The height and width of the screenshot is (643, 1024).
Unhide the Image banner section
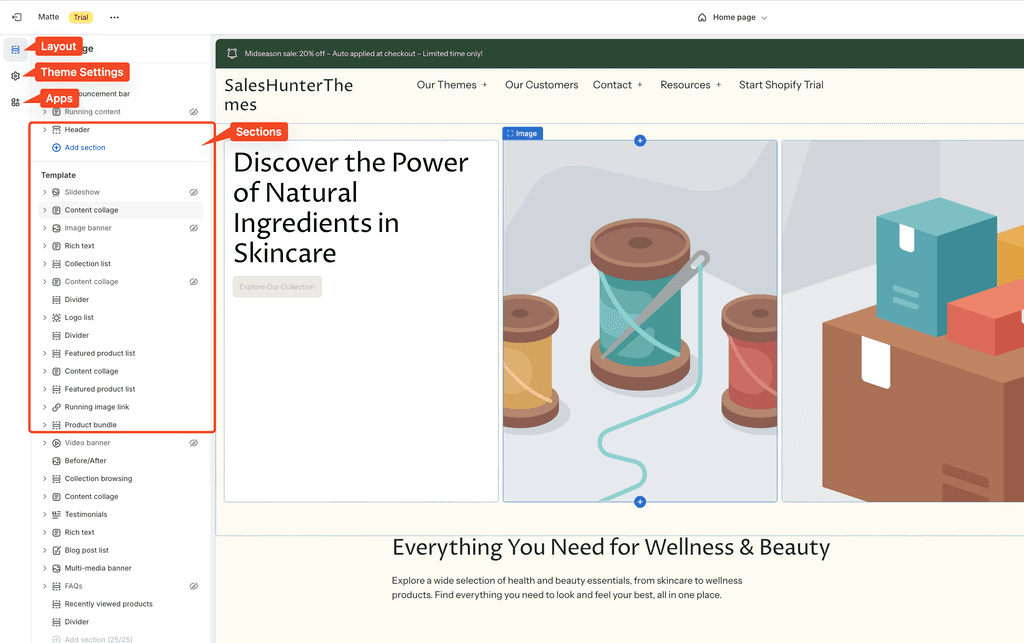[x=194, y=228]
